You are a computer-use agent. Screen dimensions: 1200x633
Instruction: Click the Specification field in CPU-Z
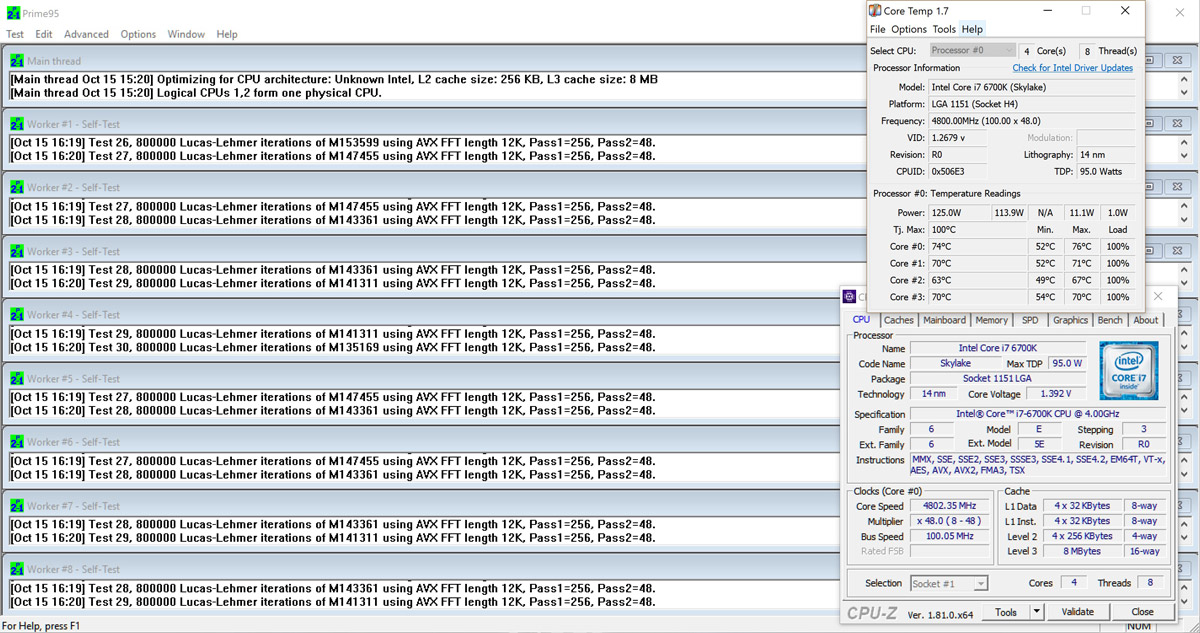[1038, 414]
